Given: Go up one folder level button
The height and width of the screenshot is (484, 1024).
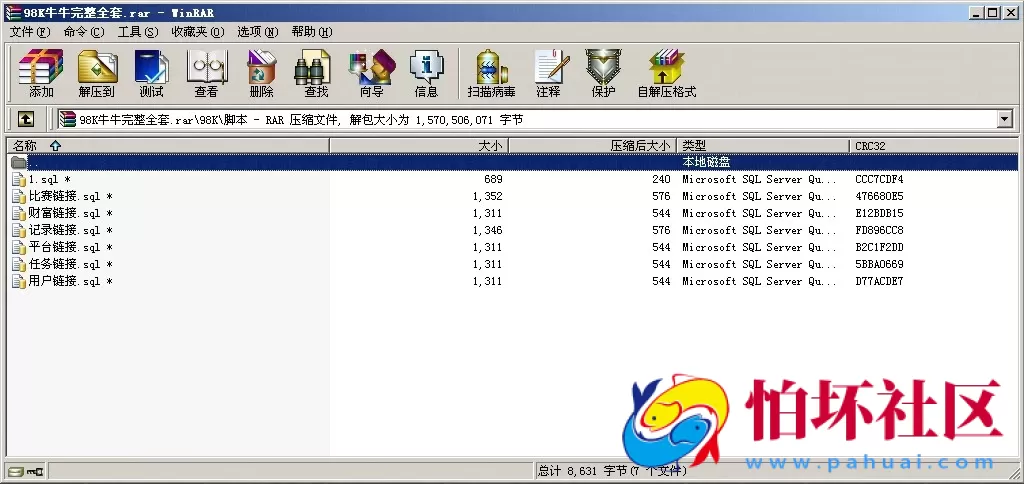Looking at the screenshot, I should click(25, 120).
